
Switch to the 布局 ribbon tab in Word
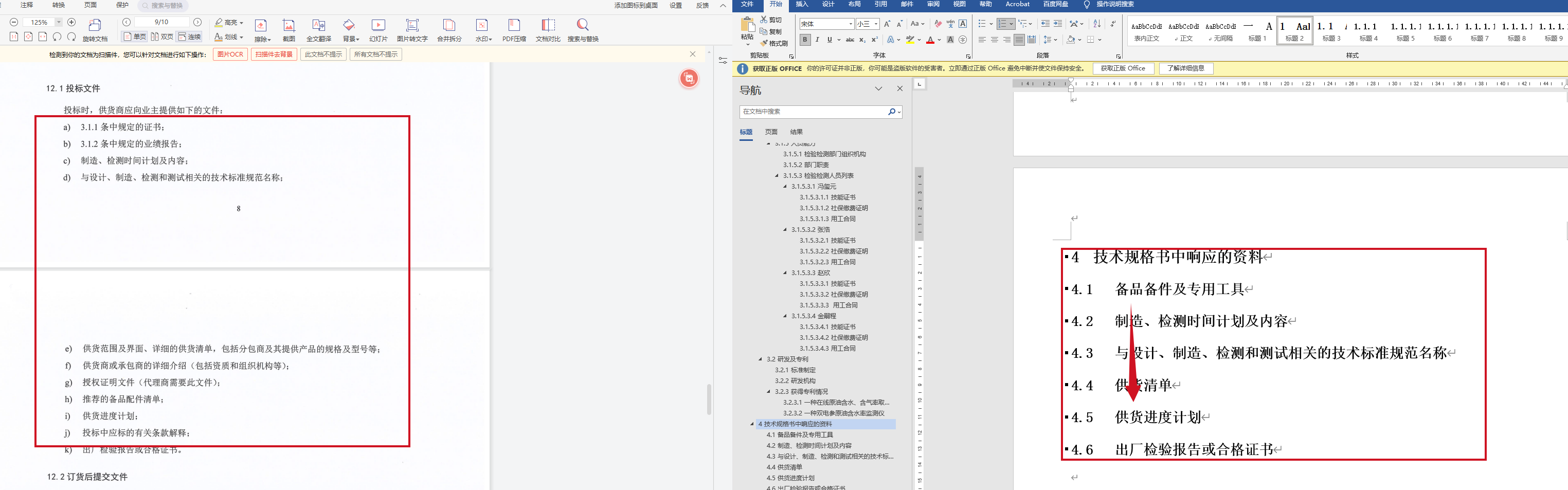pyautogui.click(x=854, y=4)
